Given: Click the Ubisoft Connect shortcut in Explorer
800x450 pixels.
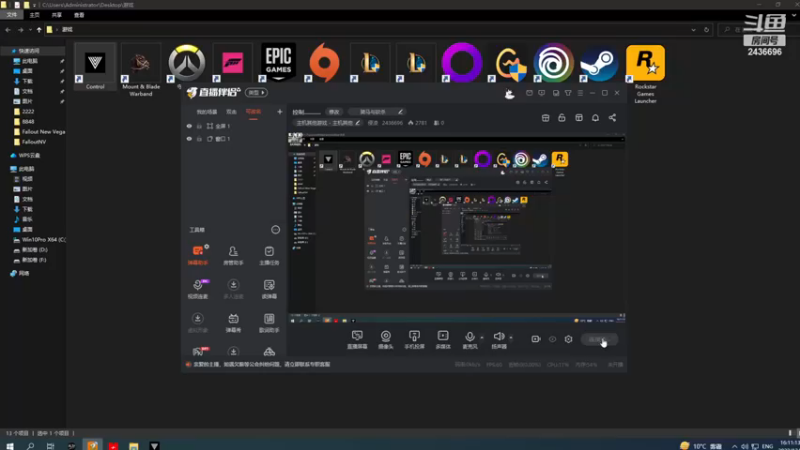Looking at the screenshot, I should click(x=554, y=63).
